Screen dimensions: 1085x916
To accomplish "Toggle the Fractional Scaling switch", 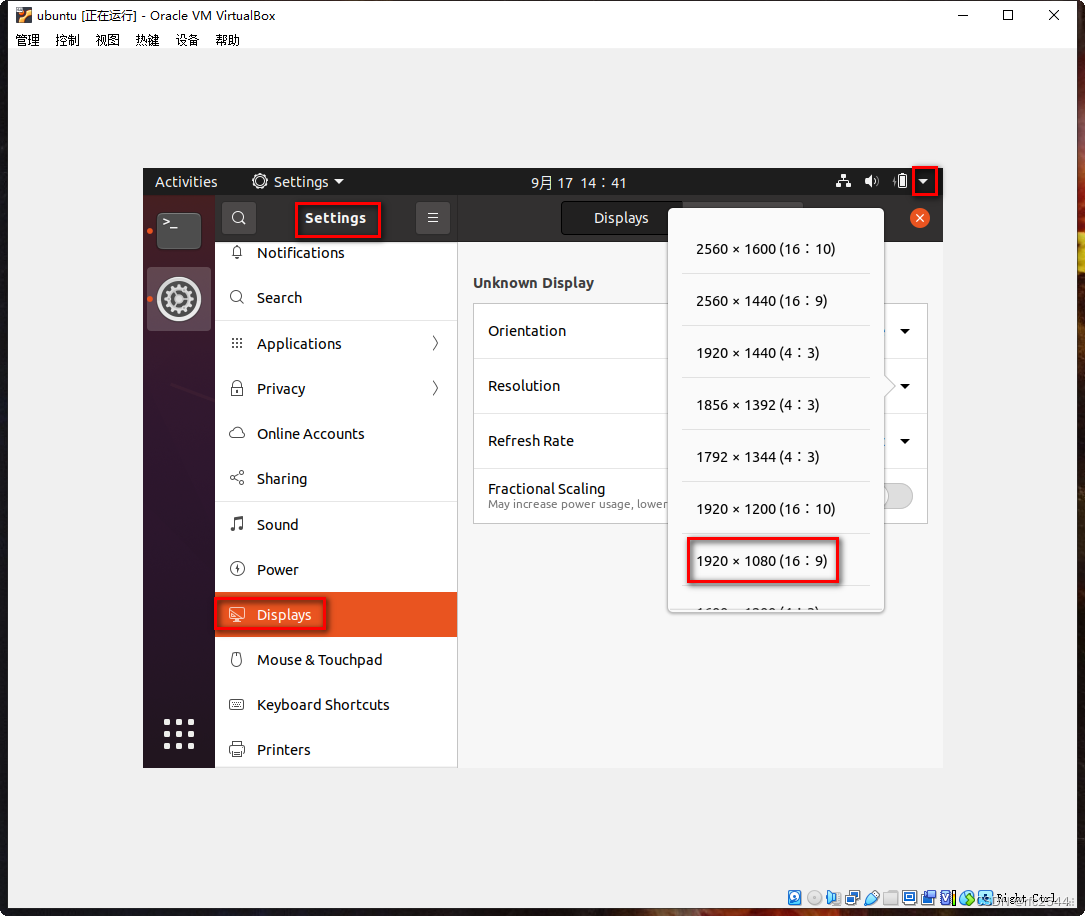I will 898,496.
